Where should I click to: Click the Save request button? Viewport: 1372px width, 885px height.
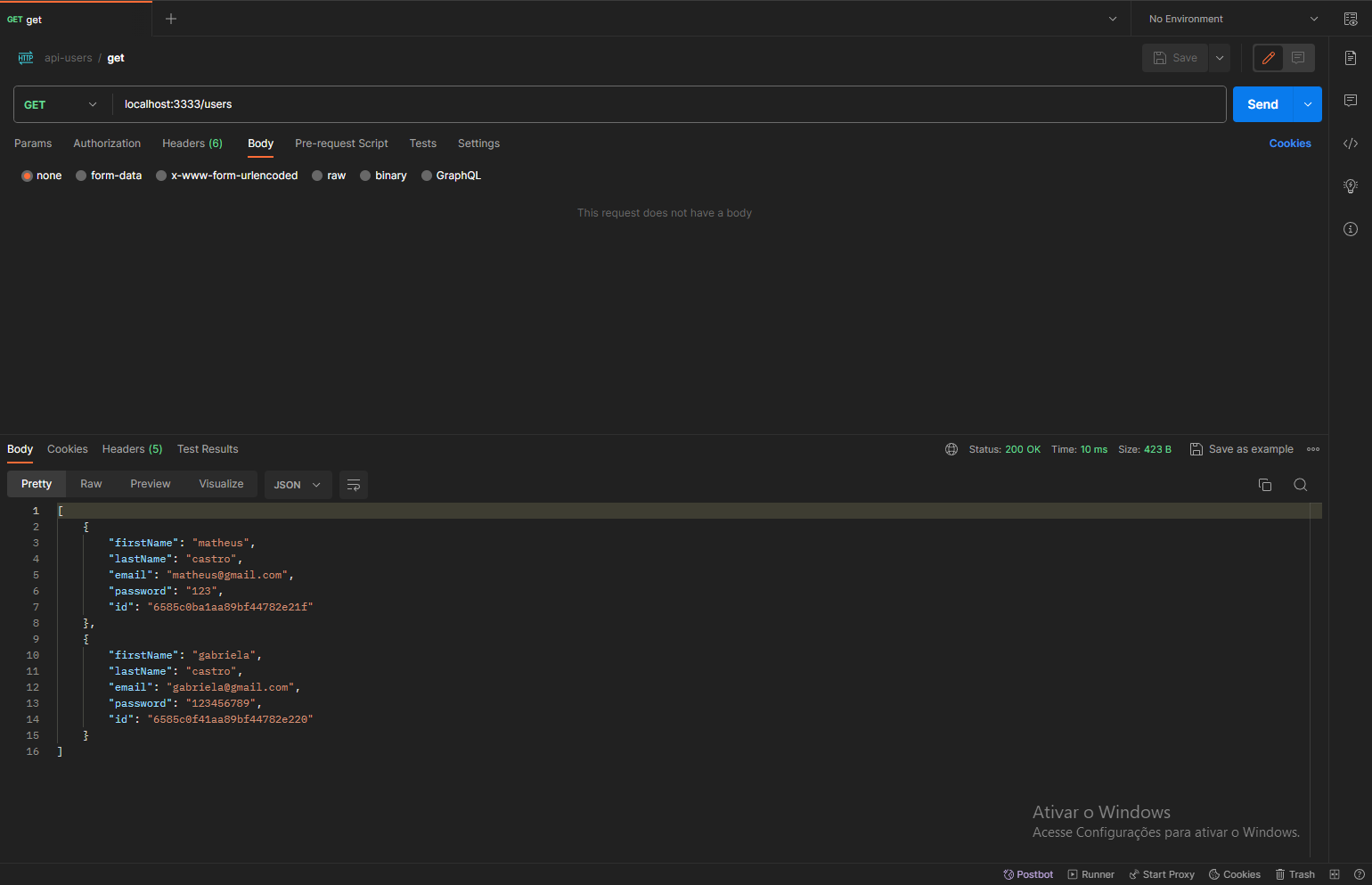pyautogui.click(x=1175, y=58)
